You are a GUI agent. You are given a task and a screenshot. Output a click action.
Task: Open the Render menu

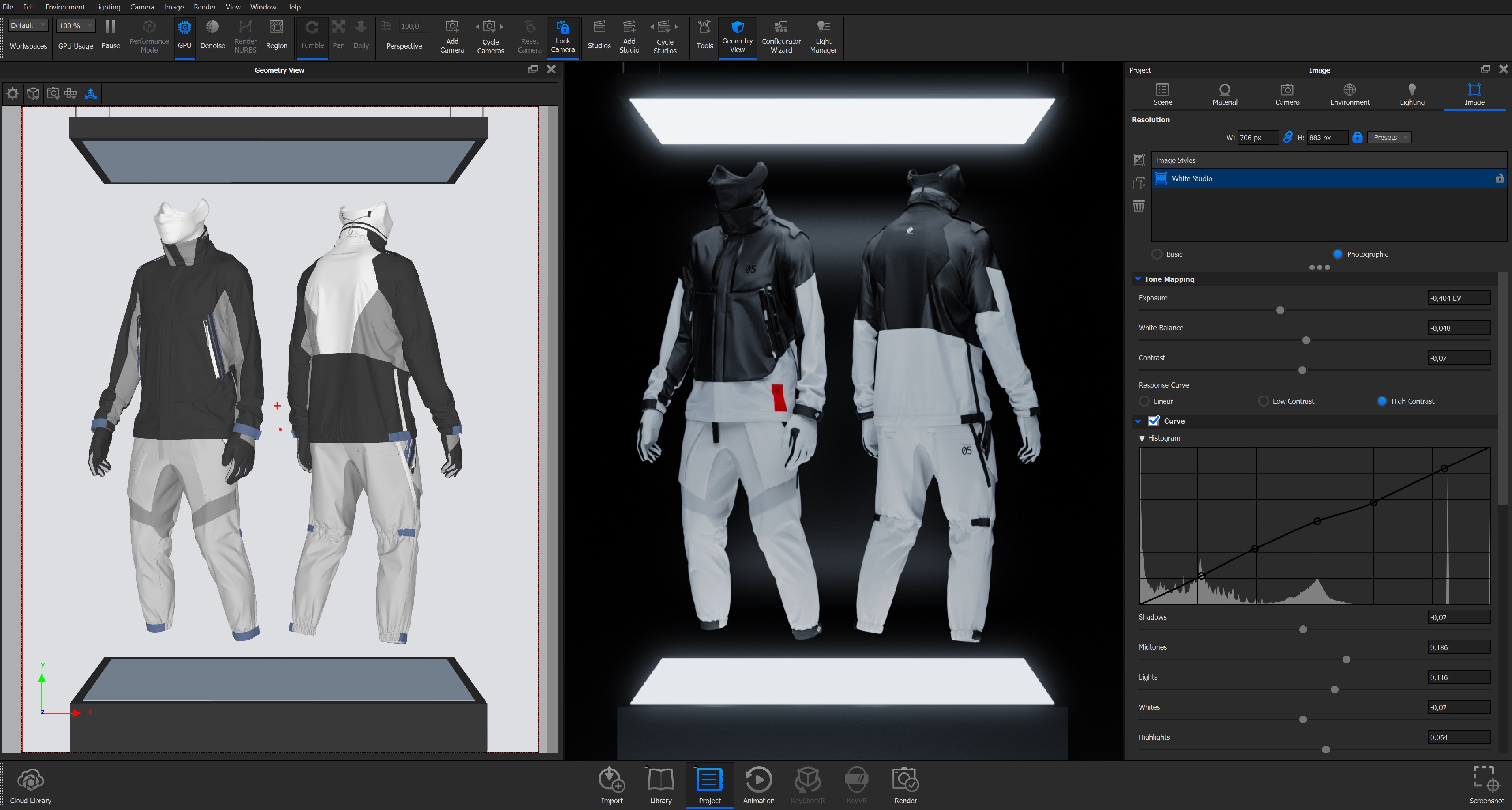[x=204, y=7]
